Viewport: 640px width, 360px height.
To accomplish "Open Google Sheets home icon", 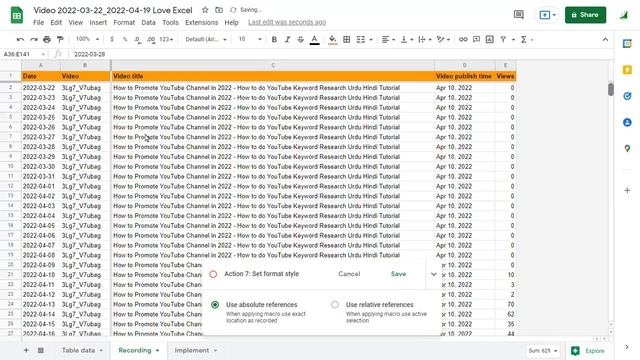I will [x=17, y=16].
